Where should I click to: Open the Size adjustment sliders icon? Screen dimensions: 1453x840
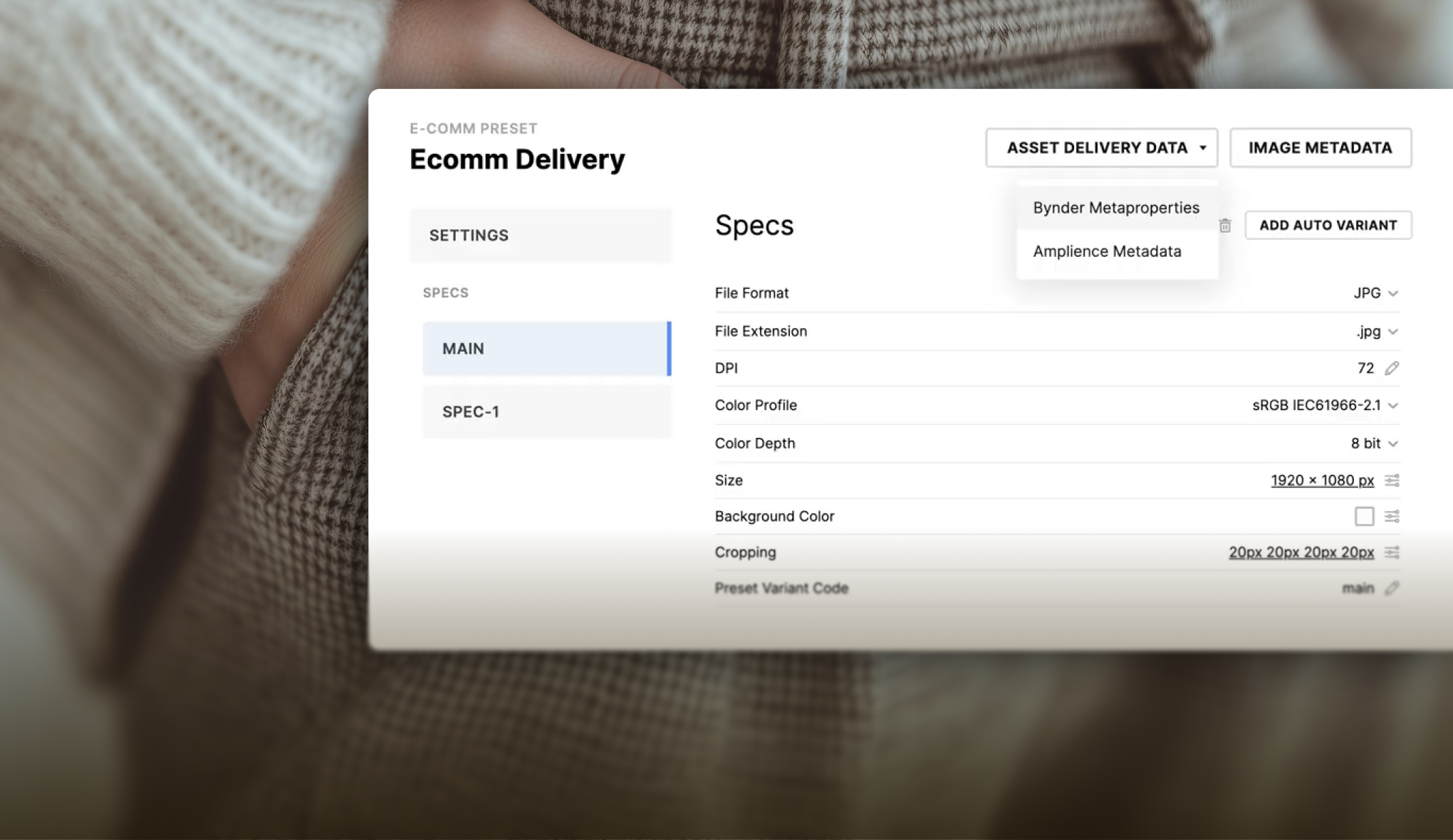pyautogui.click(x=1392, y=481)
